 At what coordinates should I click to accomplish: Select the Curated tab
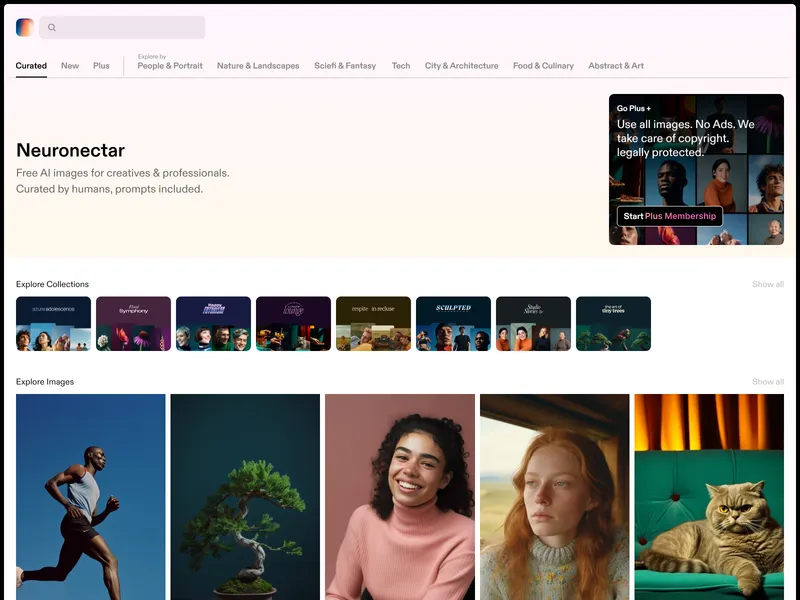[31, 66]
